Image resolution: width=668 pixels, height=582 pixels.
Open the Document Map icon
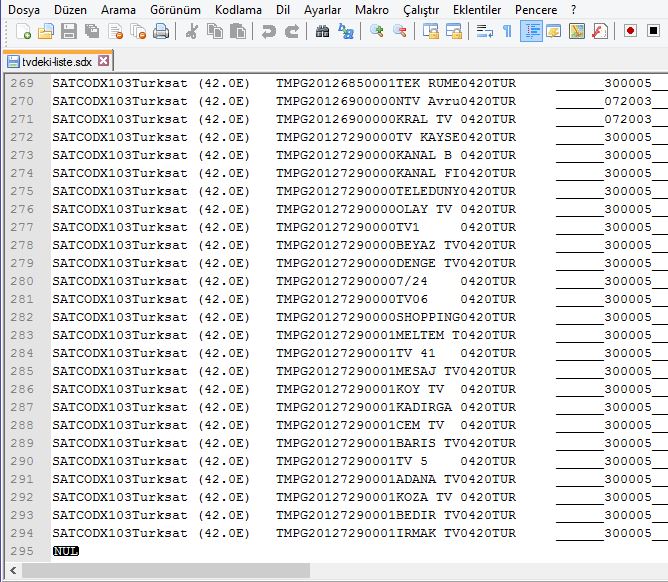coord(577,32)
